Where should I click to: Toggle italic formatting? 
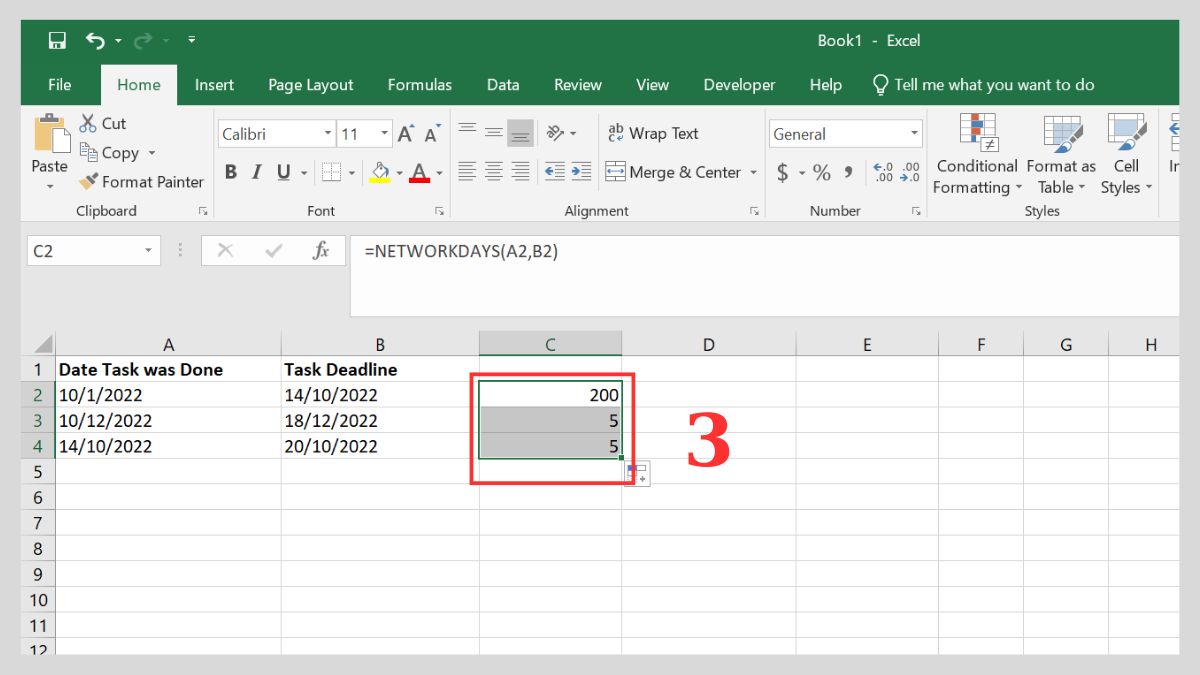pyautogui.click(x=258, y=171)
